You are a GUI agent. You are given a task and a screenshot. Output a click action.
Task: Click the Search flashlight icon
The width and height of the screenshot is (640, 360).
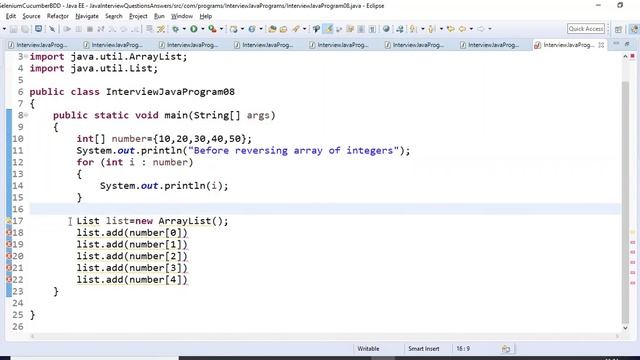tap(296, 29)
